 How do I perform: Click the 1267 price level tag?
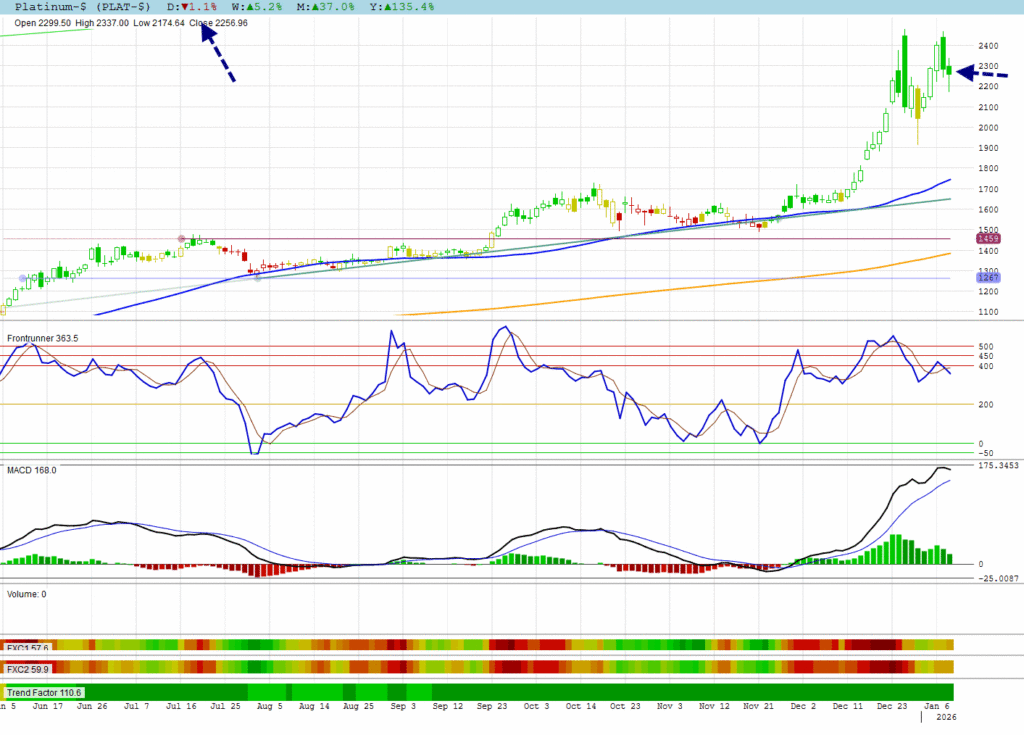tap(989, 278)
